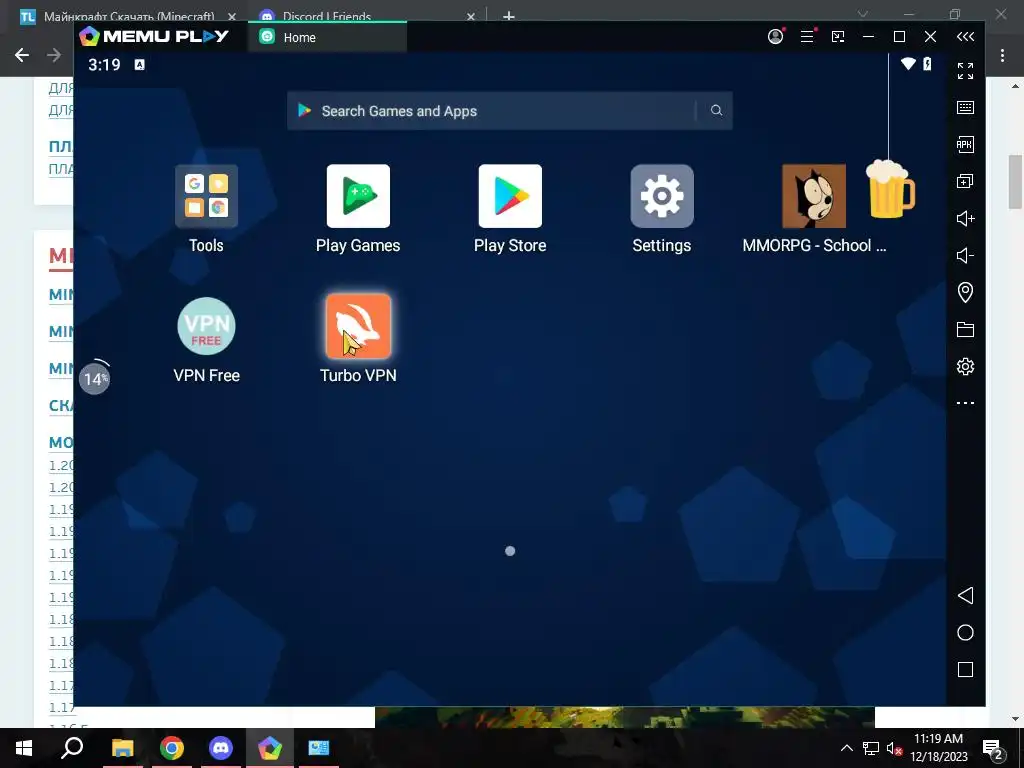
Task: Click the APK install icon
Action: point(965,144)
